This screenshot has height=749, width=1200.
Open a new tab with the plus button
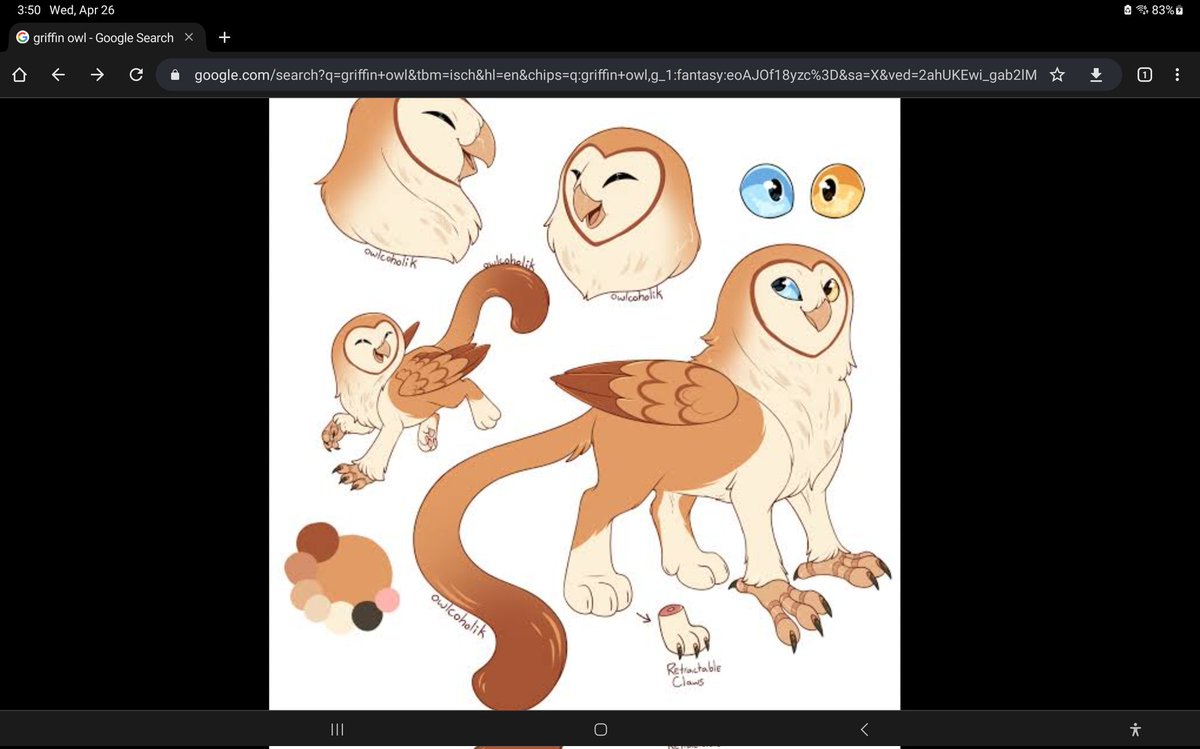pos(224,37)
